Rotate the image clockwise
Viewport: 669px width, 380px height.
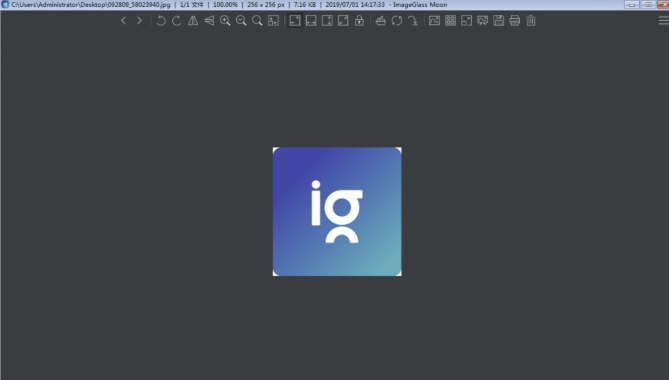pos(177,20)
